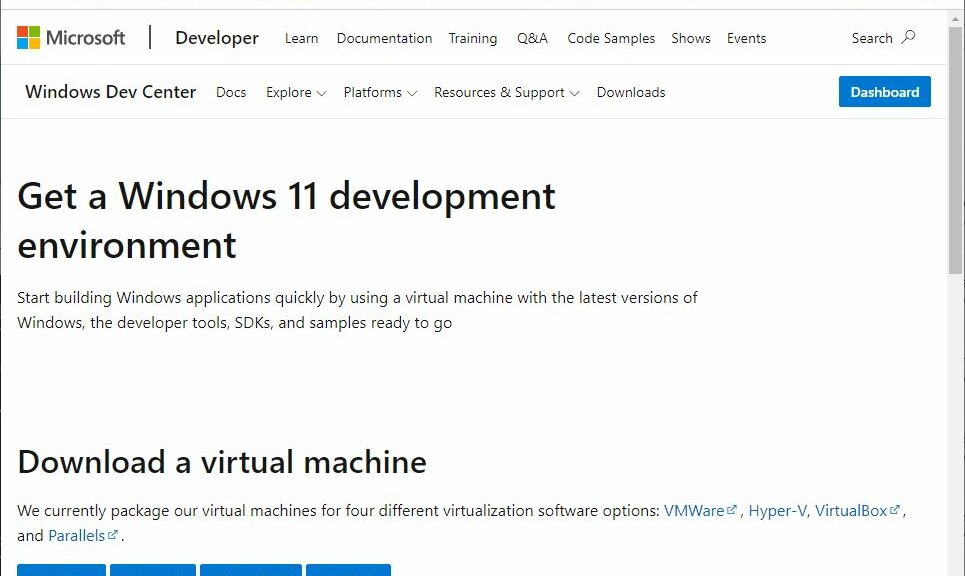Follow the VMWare external link
Viewport: 965px width, 576px height.
pyautogui.click(x=700, y=511)
